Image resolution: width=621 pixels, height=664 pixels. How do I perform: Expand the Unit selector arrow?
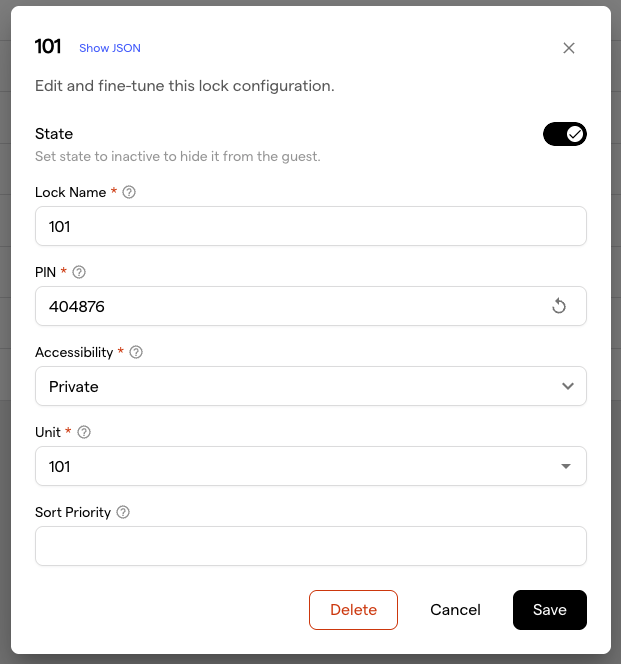point(566,466)
